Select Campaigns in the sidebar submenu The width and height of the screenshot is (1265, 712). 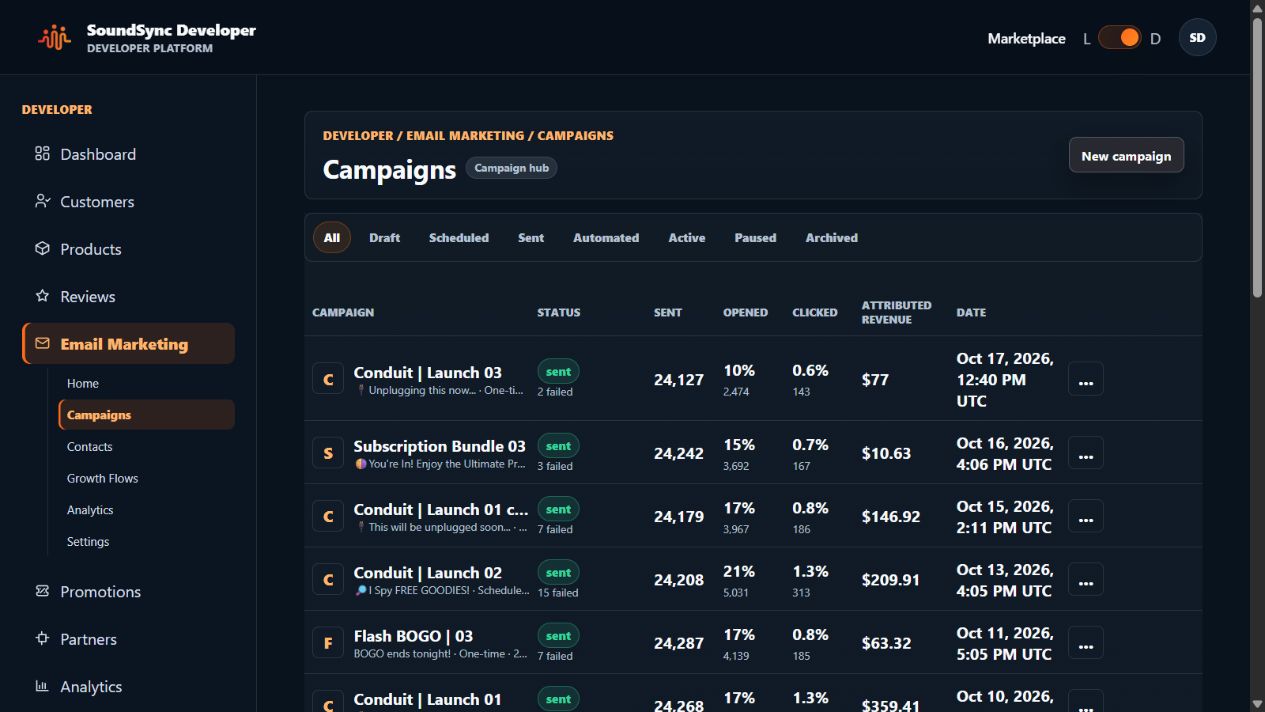(147, 415)
